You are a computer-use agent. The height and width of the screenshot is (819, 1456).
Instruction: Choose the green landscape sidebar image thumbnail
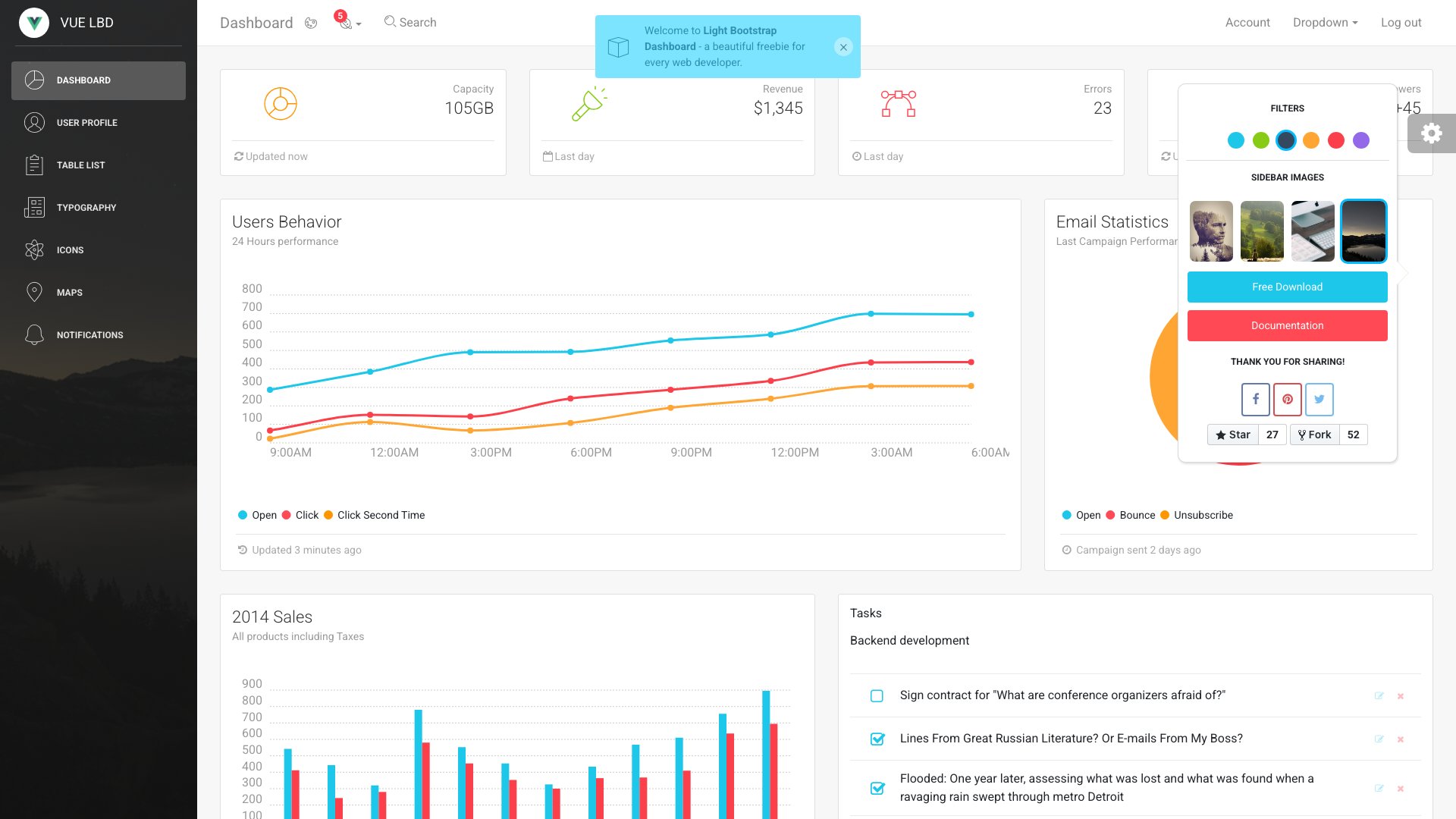click(x=1261, y=231)
